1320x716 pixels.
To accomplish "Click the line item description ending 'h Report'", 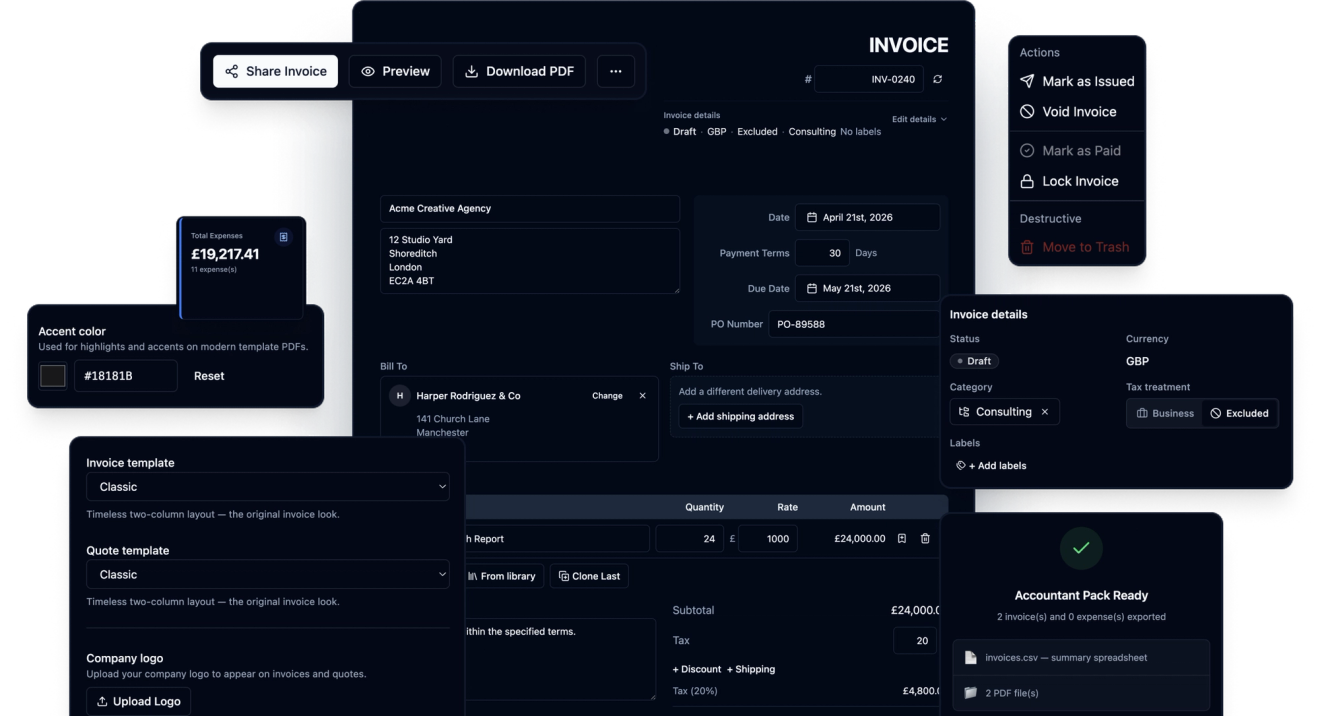I will point(557,538).
